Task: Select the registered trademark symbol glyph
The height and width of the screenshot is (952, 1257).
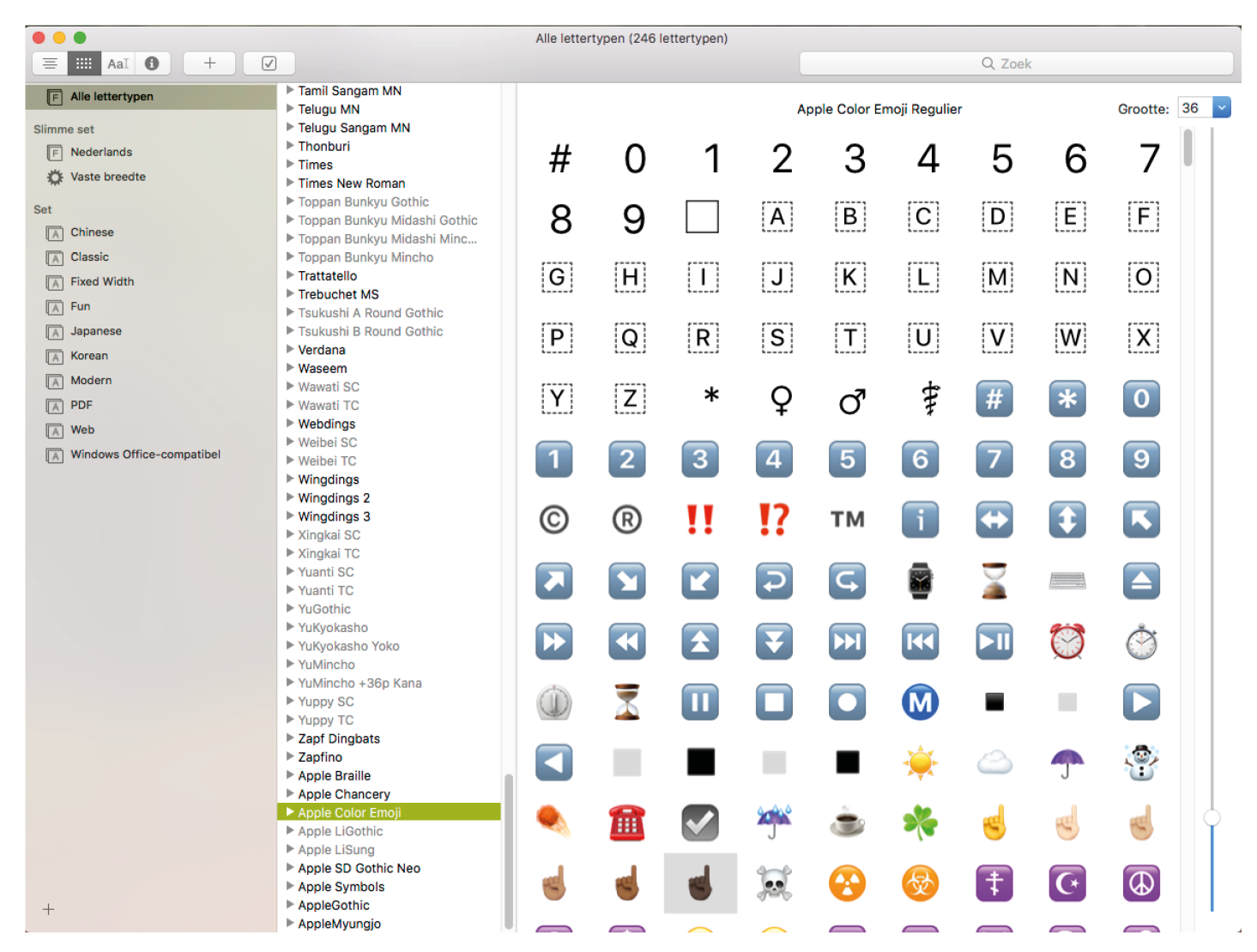Action: [x=627, y=520]
